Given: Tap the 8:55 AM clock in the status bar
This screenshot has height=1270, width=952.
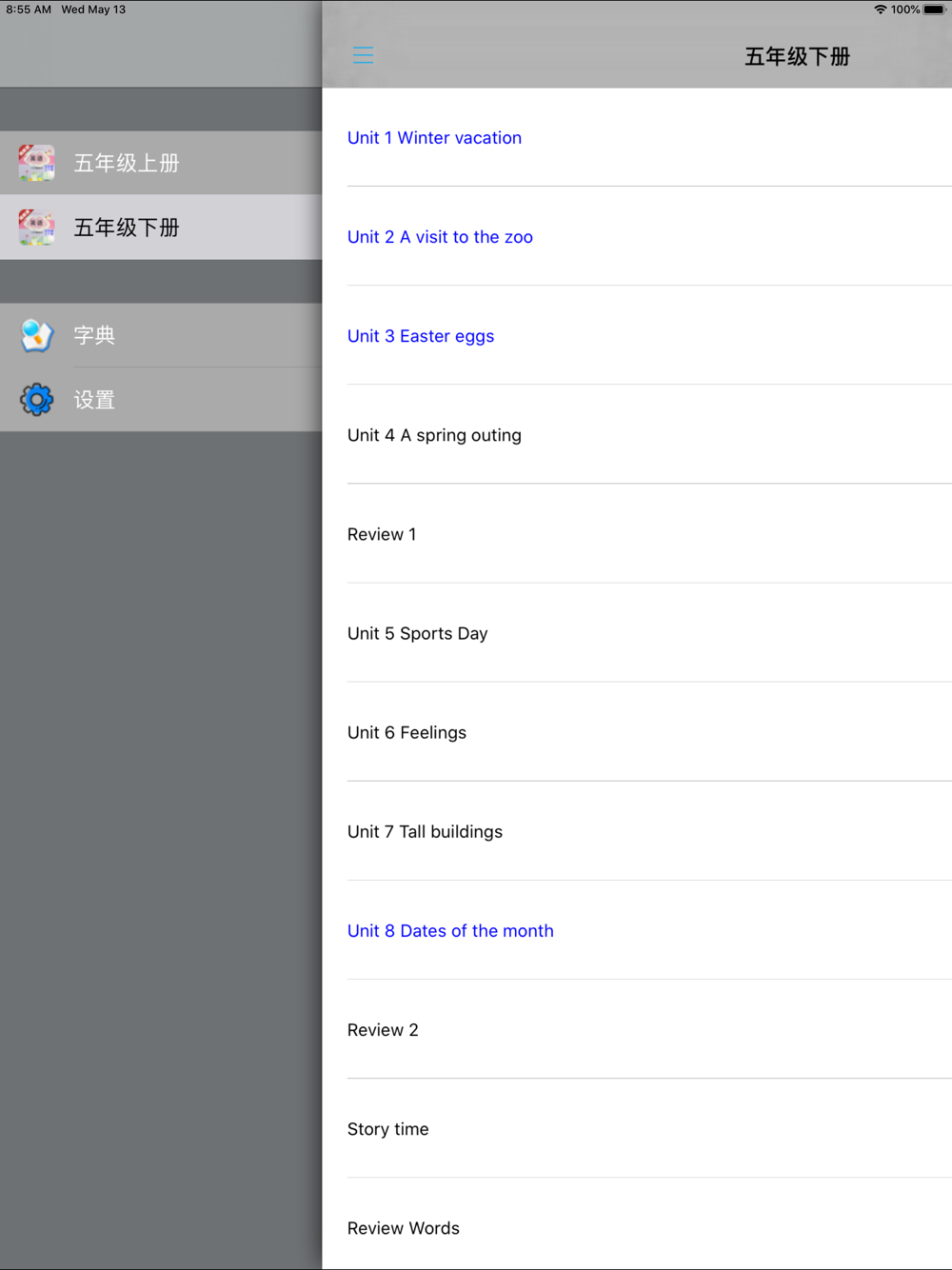Looking at the screenshot, I should (x=29, y=10).
